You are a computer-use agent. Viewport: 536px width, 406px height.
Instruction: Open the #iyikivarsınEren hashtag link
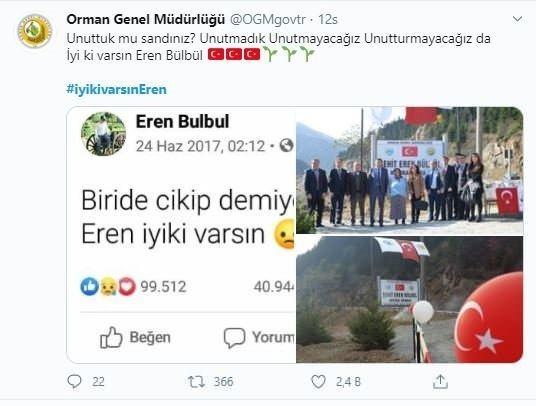(117, 90)
